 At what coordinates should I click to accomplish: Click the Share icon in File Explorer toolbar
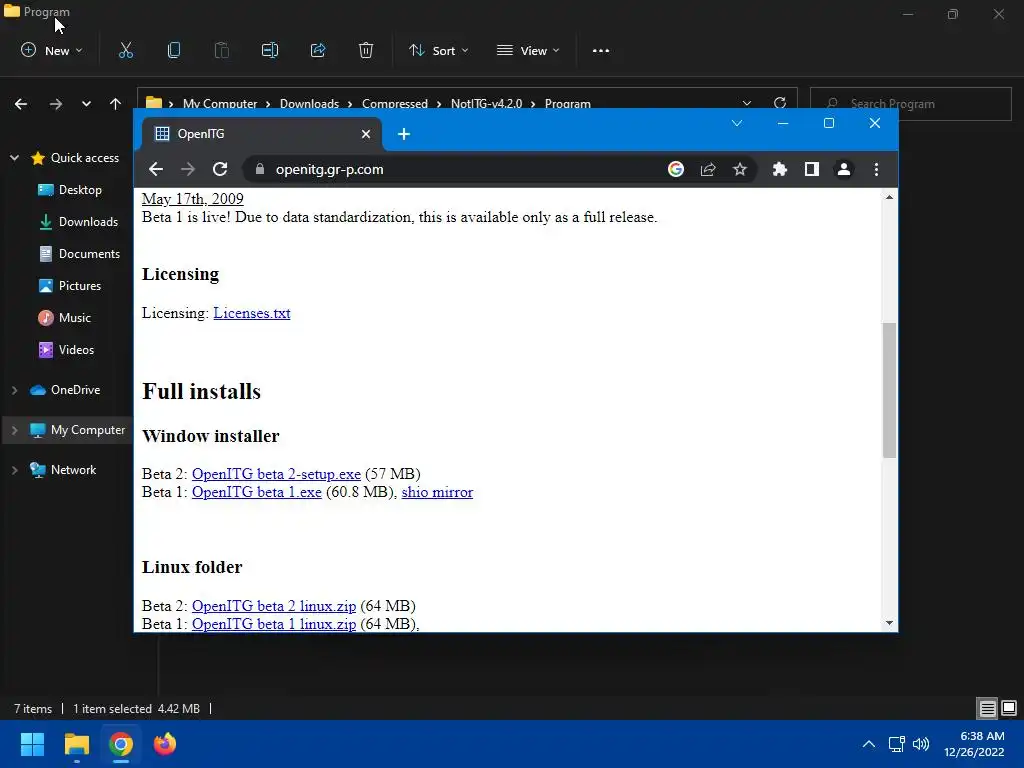point(318,50)
